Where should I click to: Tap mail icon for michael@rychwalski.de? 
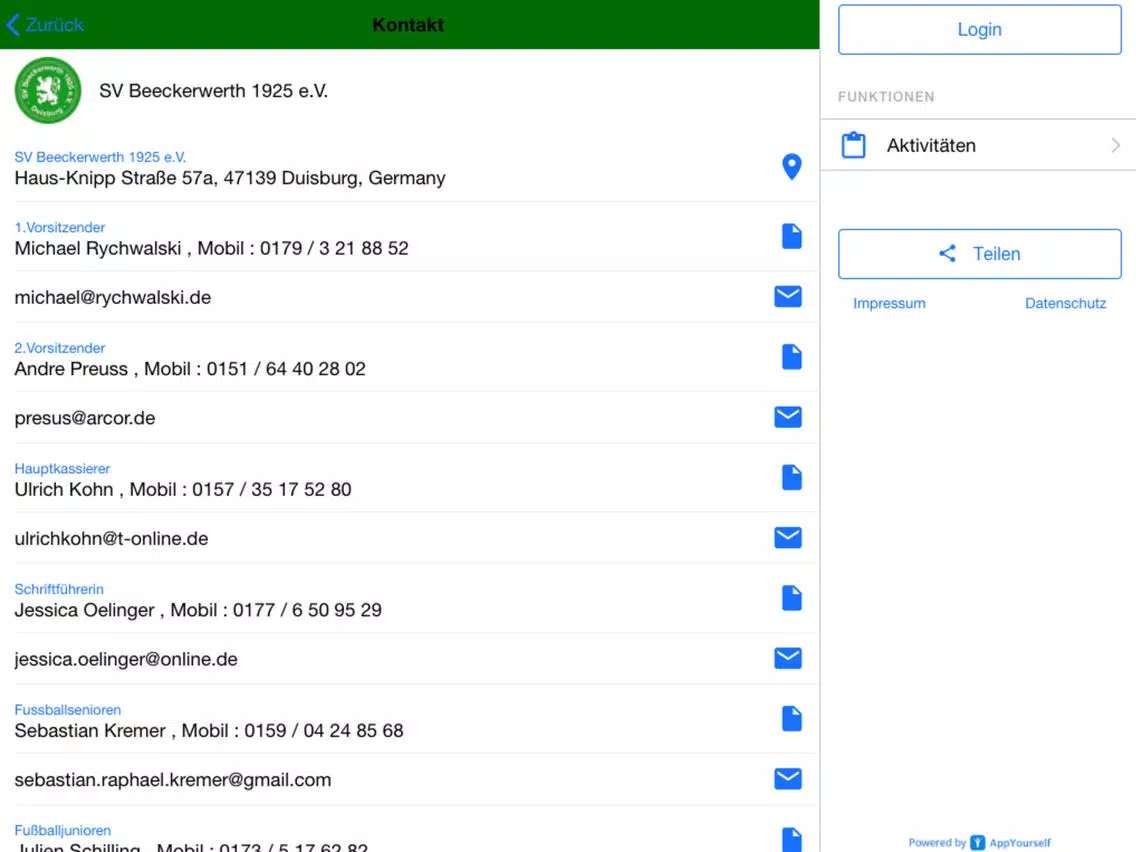788,296
